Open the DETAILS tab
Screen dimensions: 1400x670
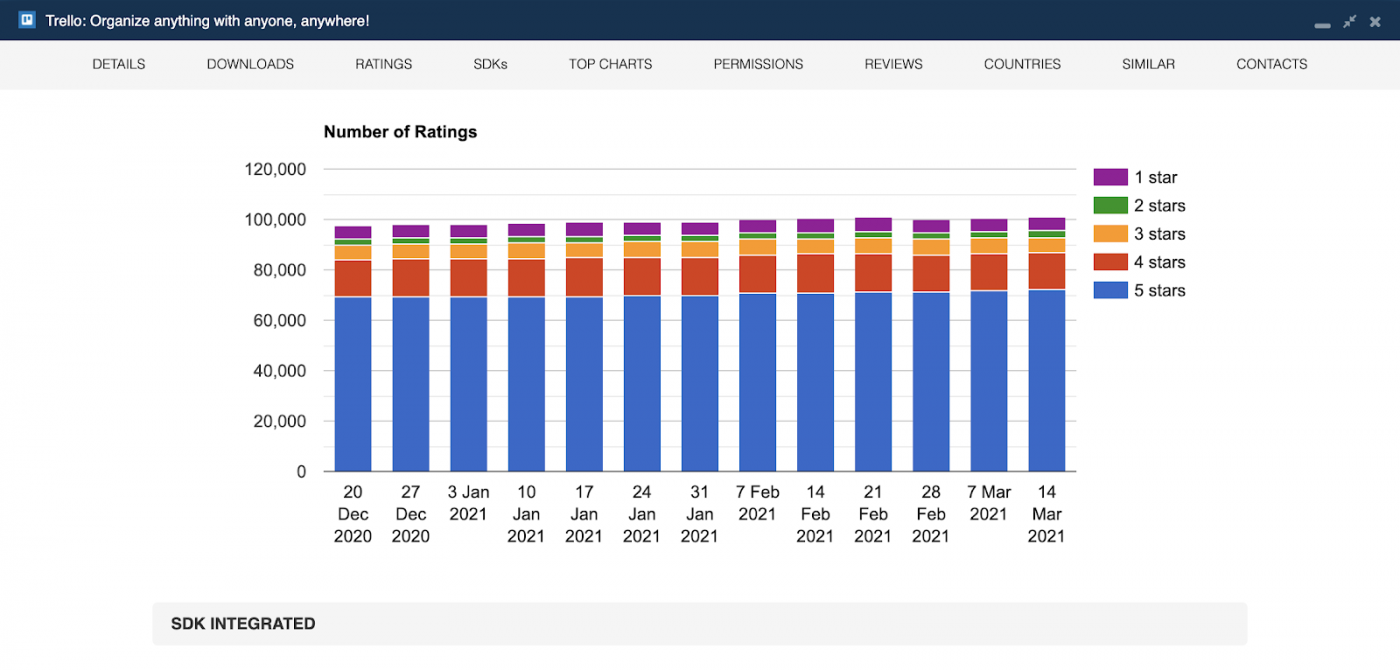[x=119, y=64]
